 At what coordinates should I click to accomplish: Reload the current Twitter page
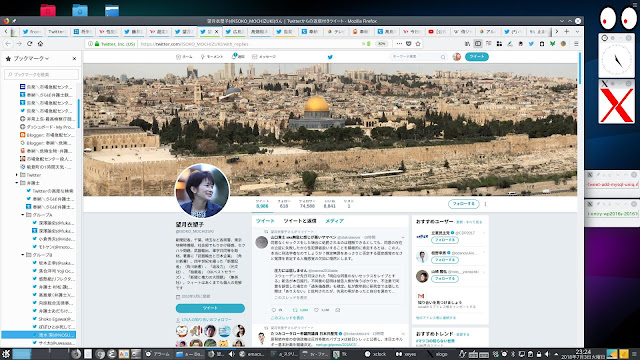pos(29,44)
